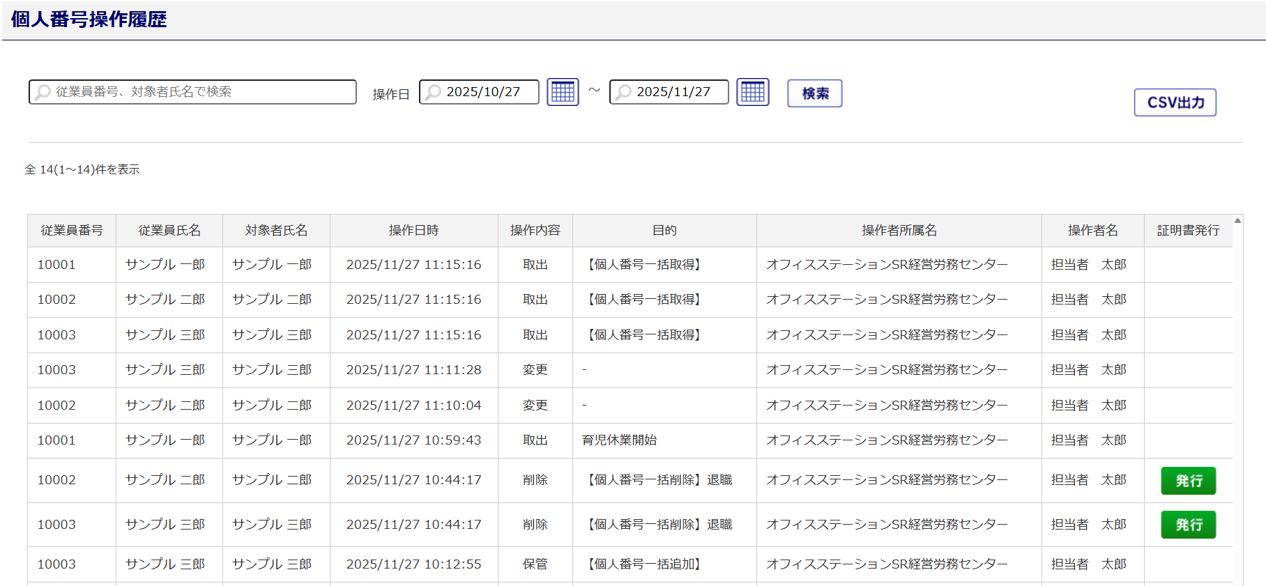Viewport: 1266px width, 586px height.
Task: Open the calendar picker for the end date
Action: [x=752, y=92]
